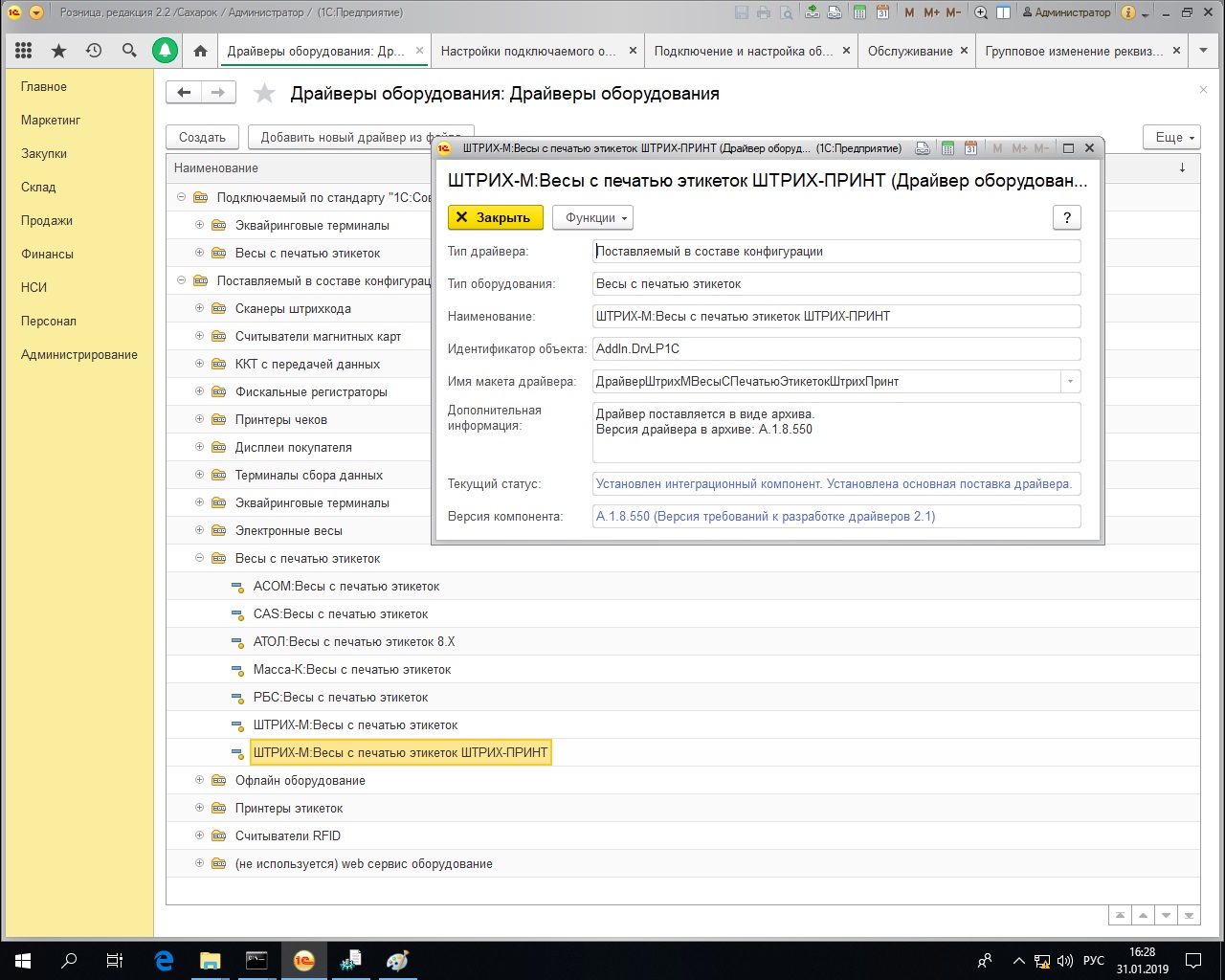Expand the Считыватели RFID group
The height and width of the screenshot is (980, 1225).
click(x=199, y=835)
